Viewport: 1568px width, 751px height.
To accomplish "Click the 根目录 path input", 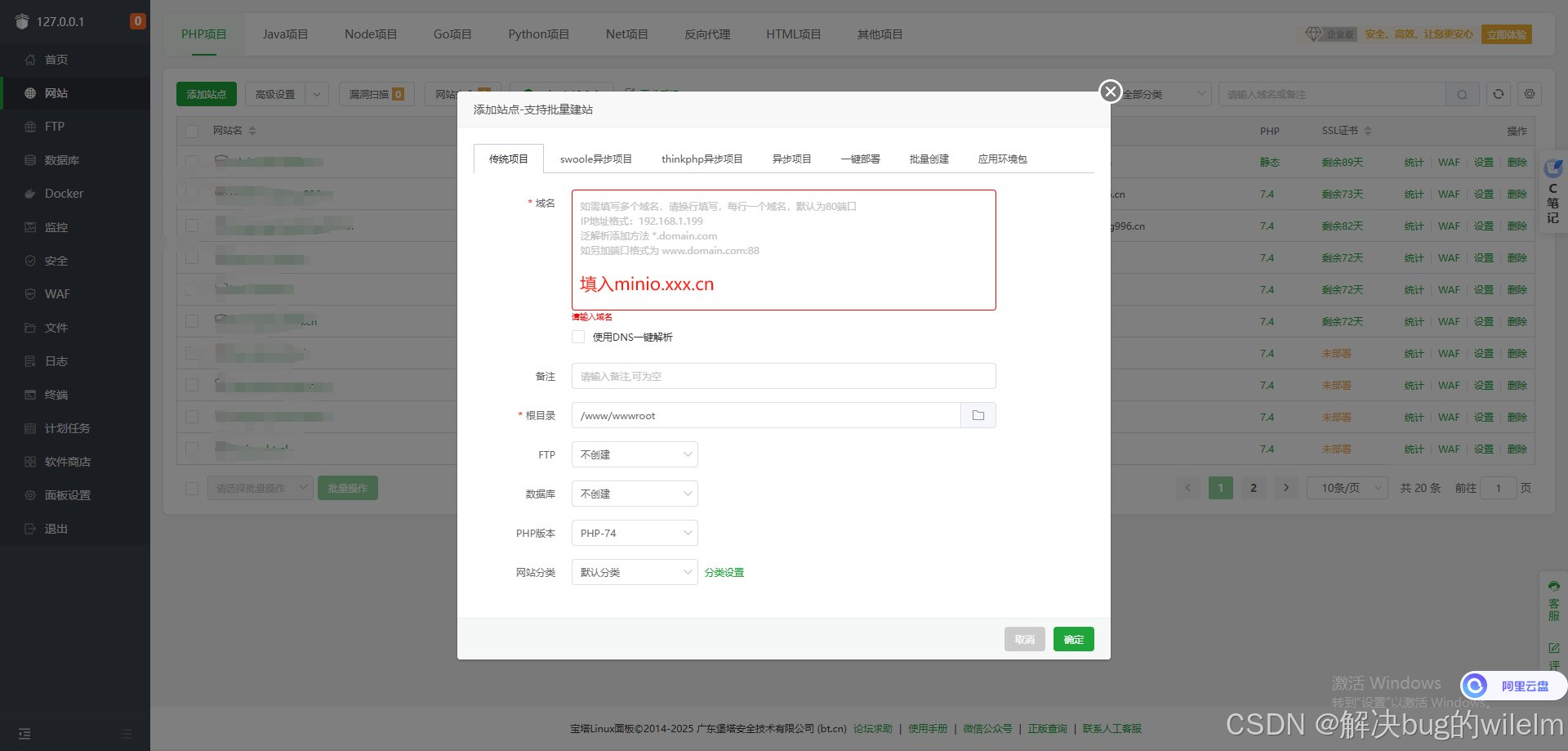I will click(766, 415).
